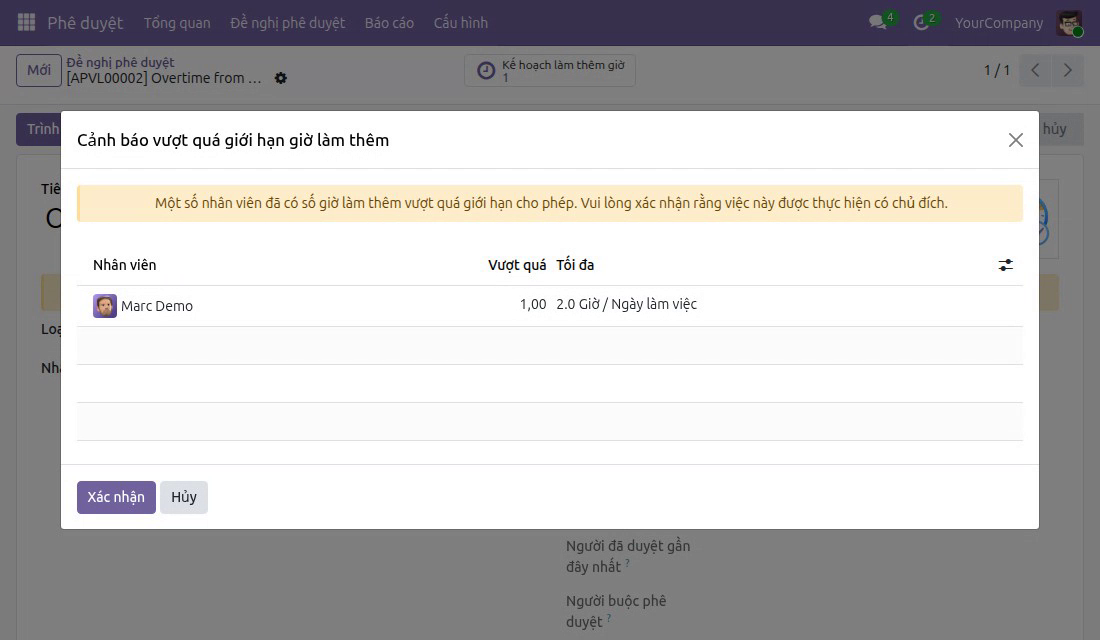Open the Báo cáo menu
The height and width of the screenshot is (640, 1100).
point(389,22)
